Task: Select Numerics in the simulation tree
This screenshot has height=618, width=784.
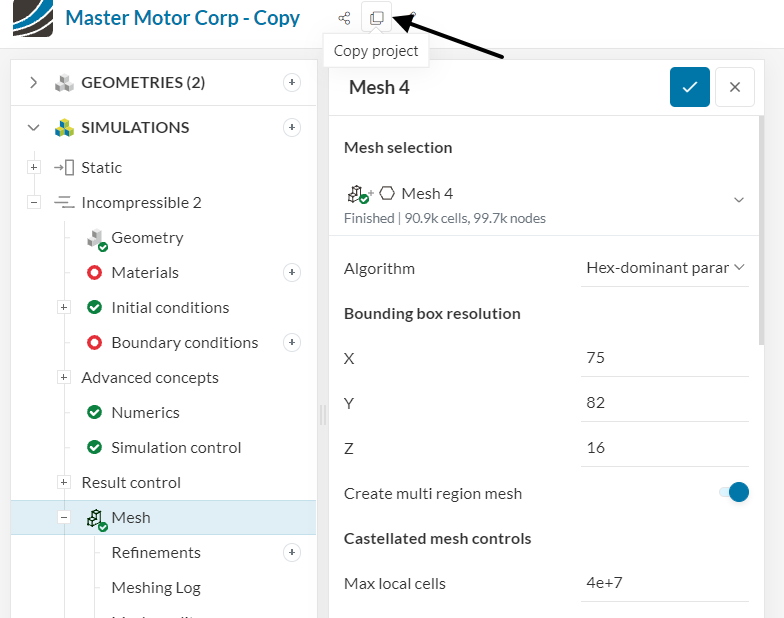Action: 145,412
